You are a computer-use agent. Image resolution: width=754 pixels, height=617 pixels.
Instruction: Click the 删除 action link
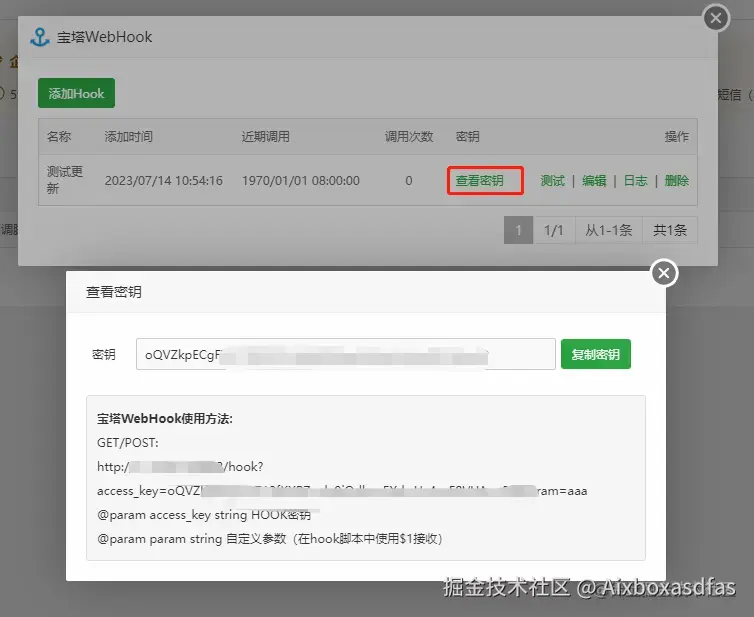[x=677, y=181]
